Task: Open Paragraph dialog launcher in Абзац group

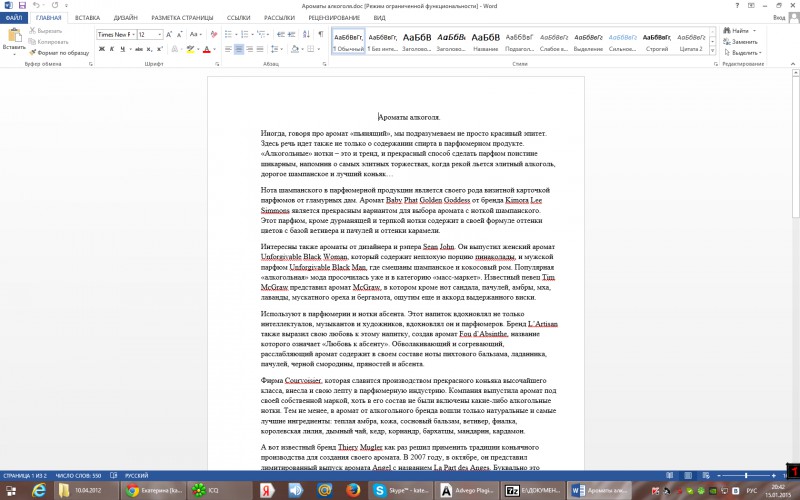Action: pos(324,64)
